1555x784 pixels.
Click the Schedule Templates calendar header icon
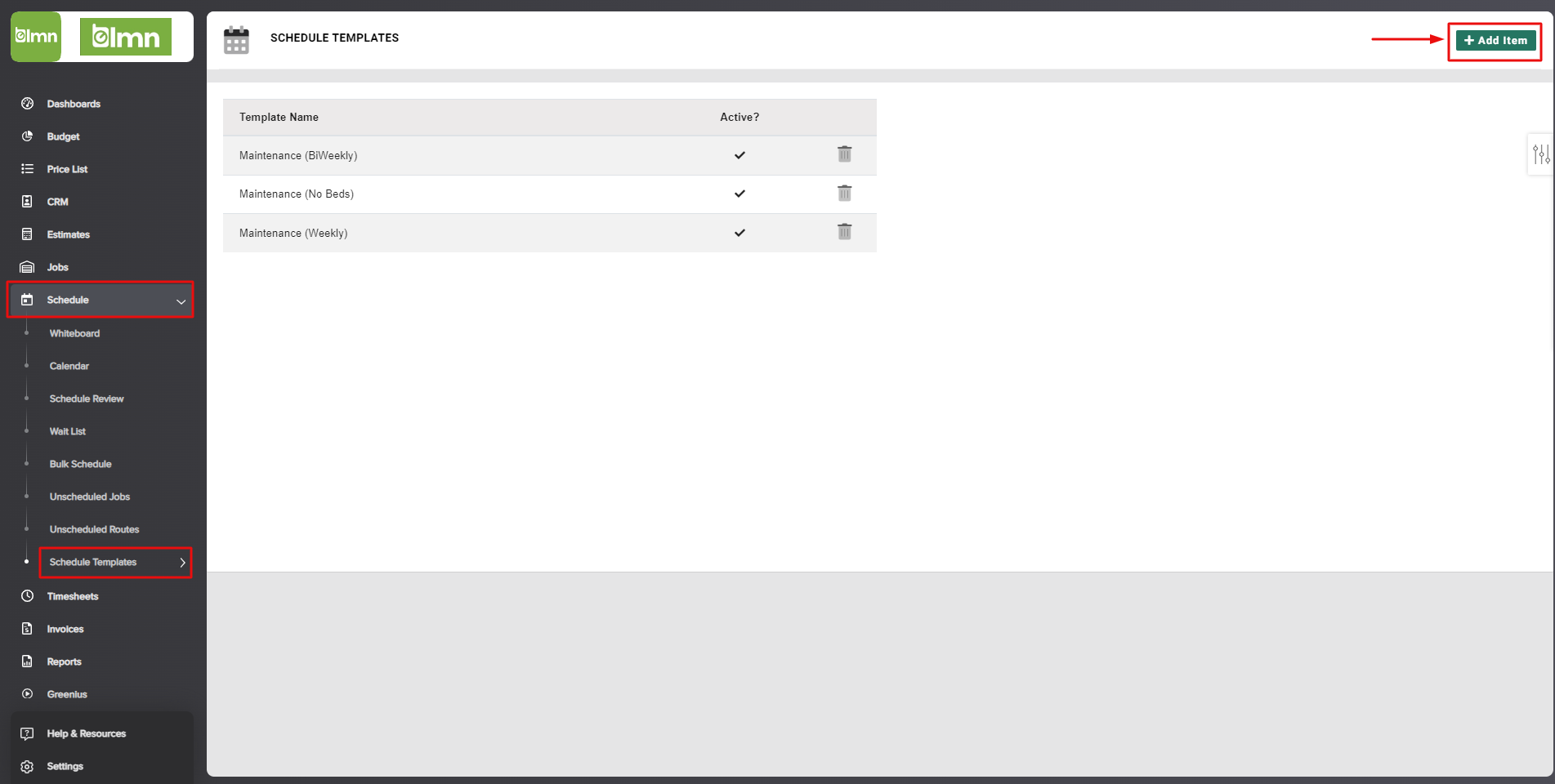pos(236,39)
